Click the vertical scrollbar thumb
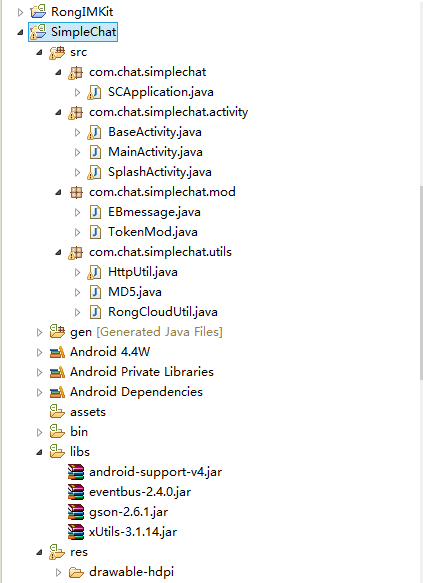This screenshot has height=583, width=423. pyautogui.click(x=421, y=283)
